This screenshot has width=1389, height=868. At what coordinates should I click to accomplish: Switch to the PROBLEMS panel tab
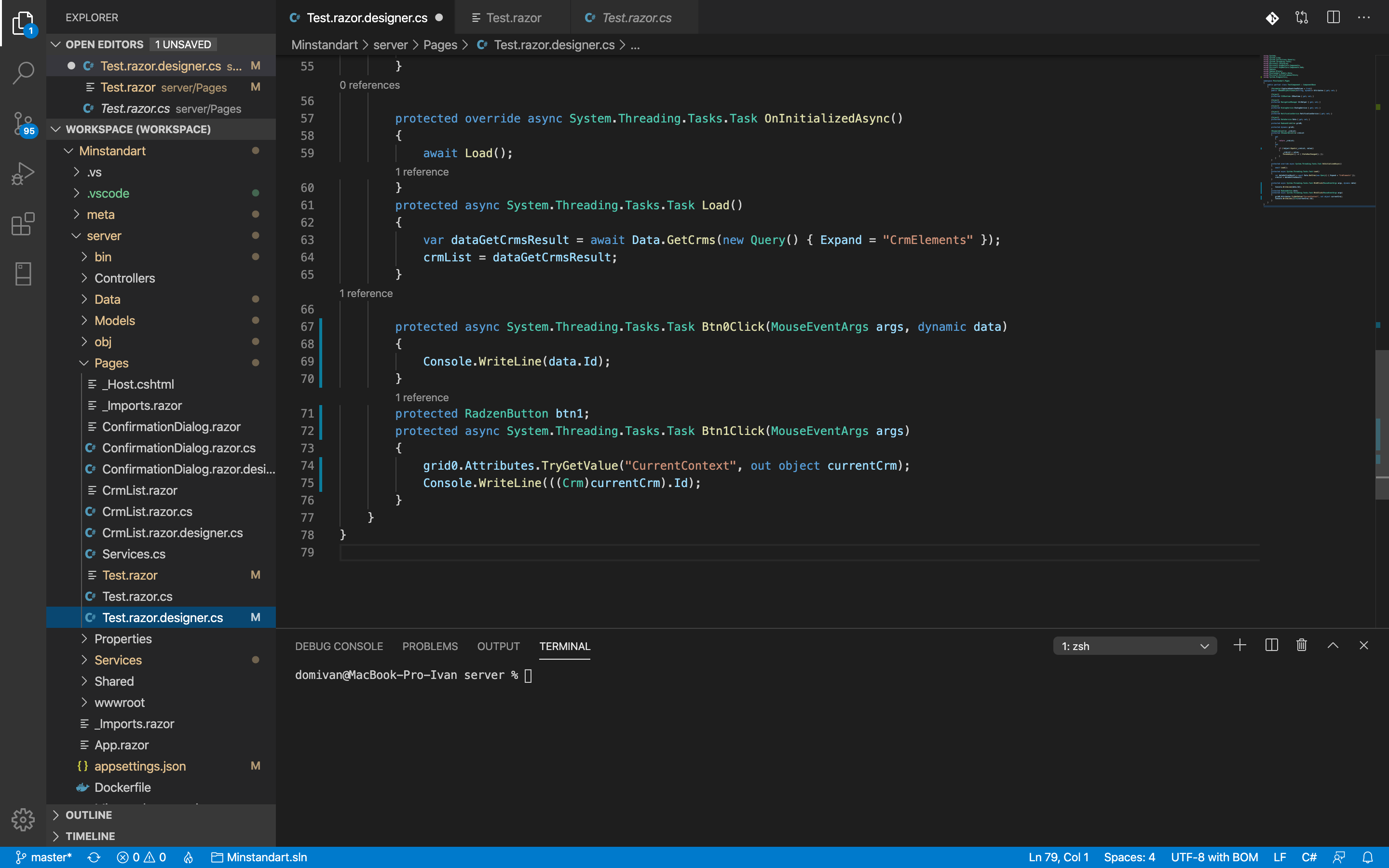click(x=430, y=646)
